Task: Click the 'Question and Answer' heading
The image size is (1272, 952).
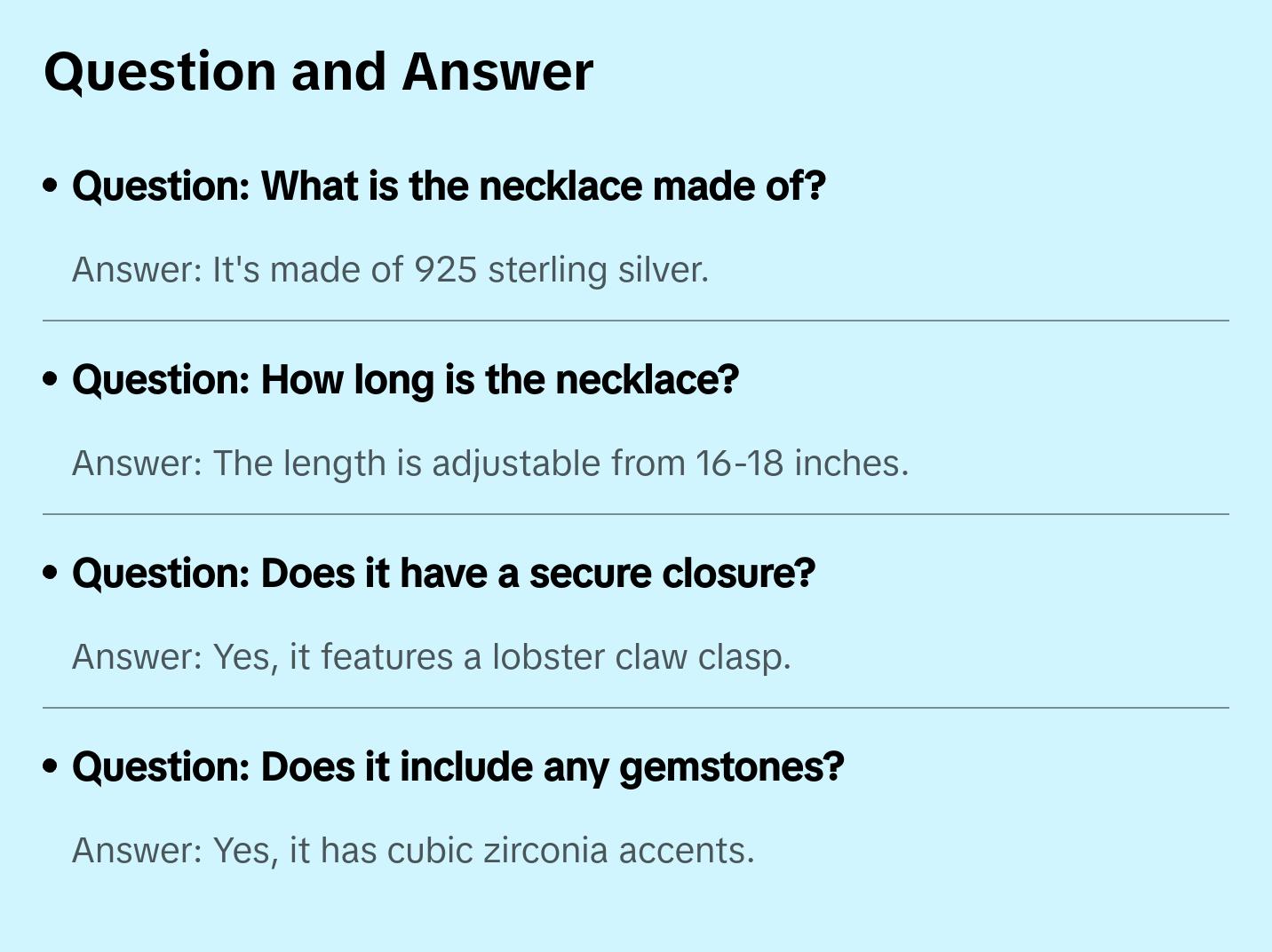Action: coord(318,72)
